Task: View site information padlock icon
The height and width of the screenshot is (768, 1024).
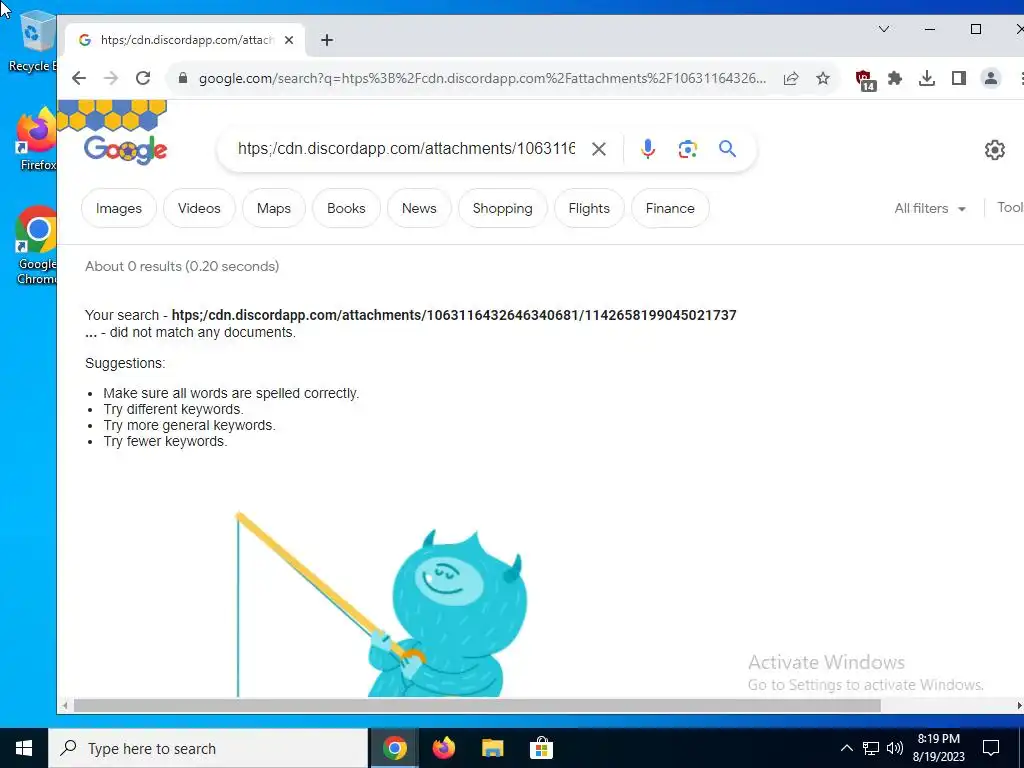Action: point(183,78)
